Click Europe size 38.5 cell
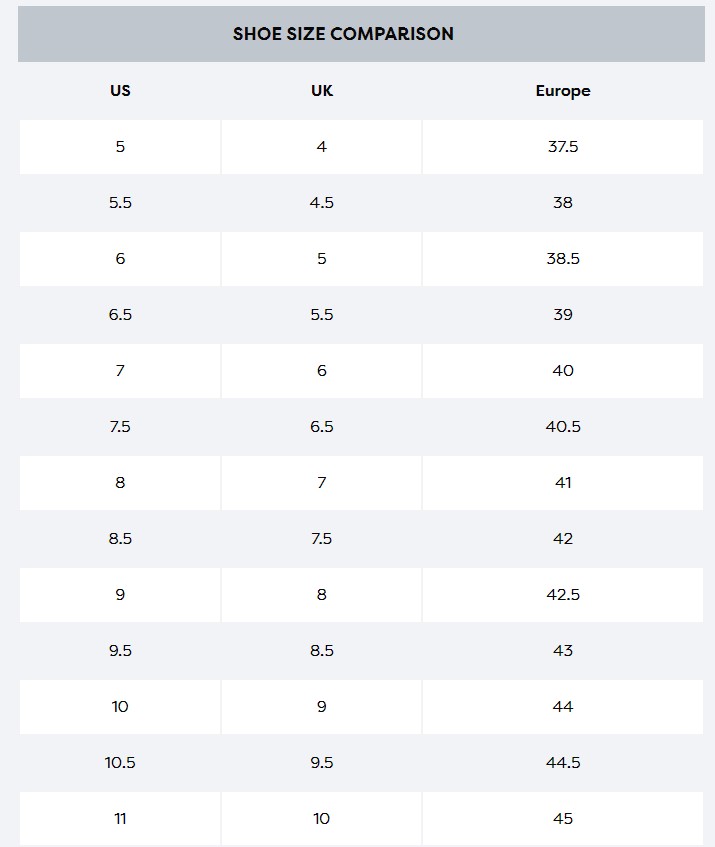Viewport: 715px width, 847px height. pyautogui.click(x=562, y=259)
